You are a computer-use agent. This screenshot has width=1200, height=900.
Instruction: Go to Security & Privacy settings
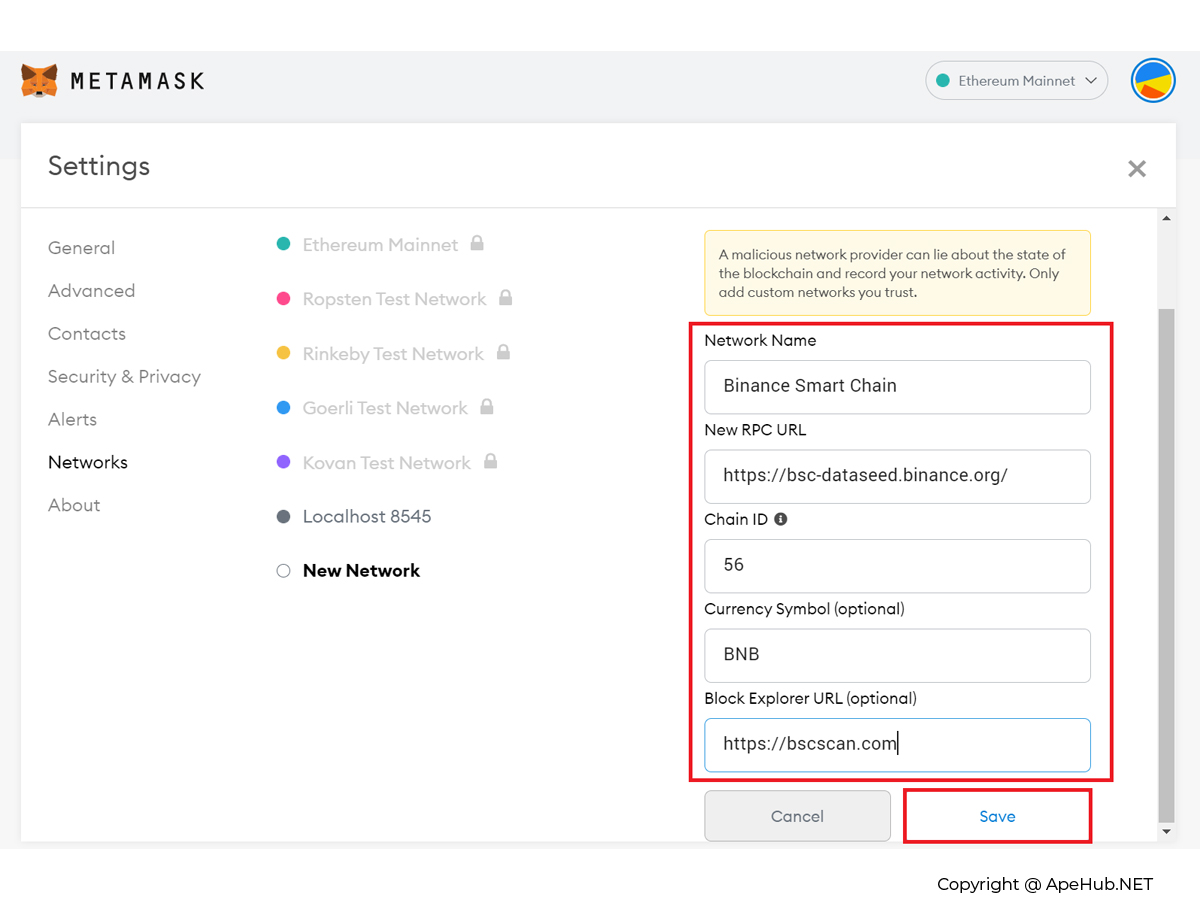click(x=124, y=377)
